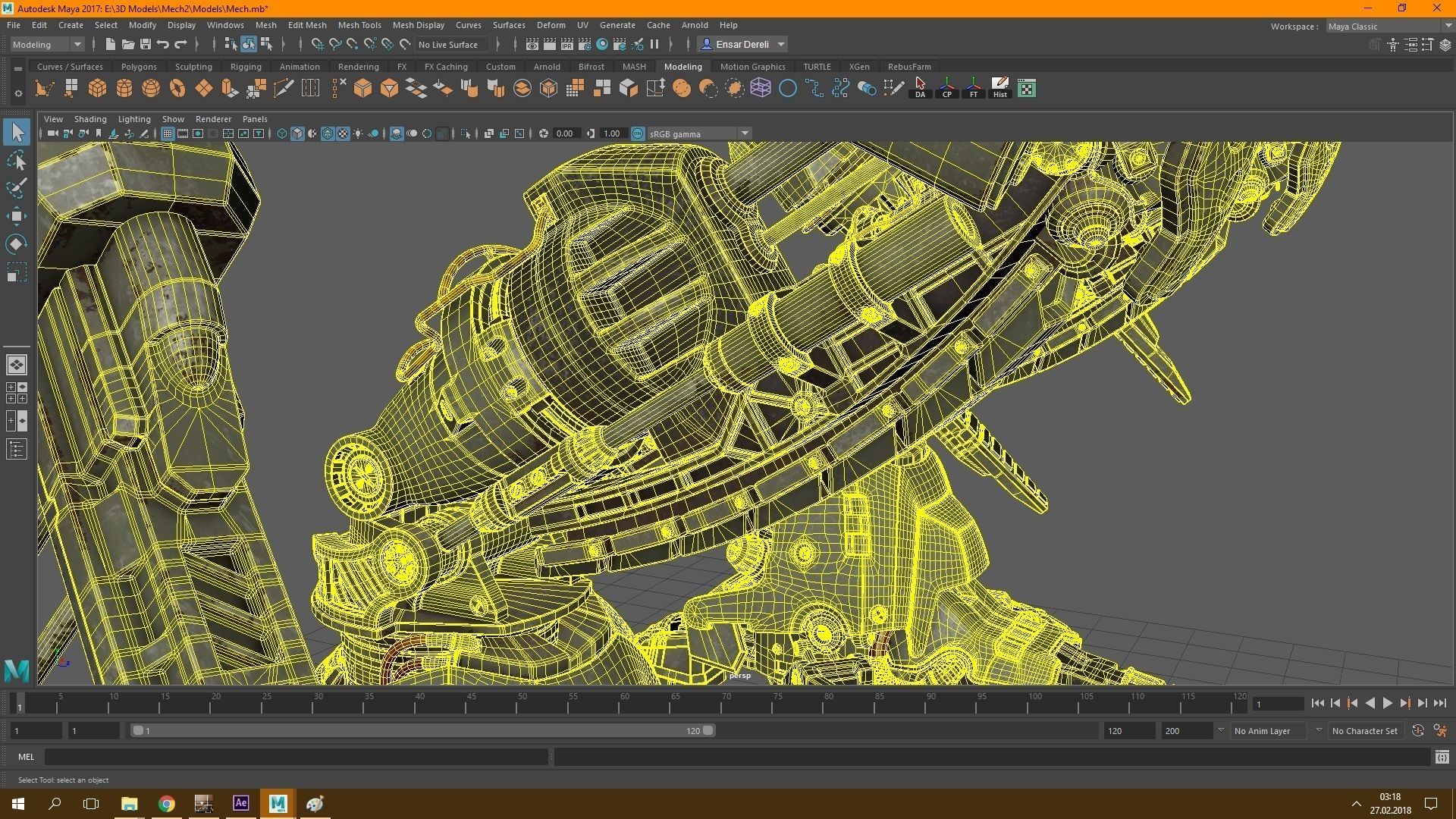Select the polygon cube shelf icon
Image resolution: width=1456 pixels, height=819 pixels.
[97, 89]
